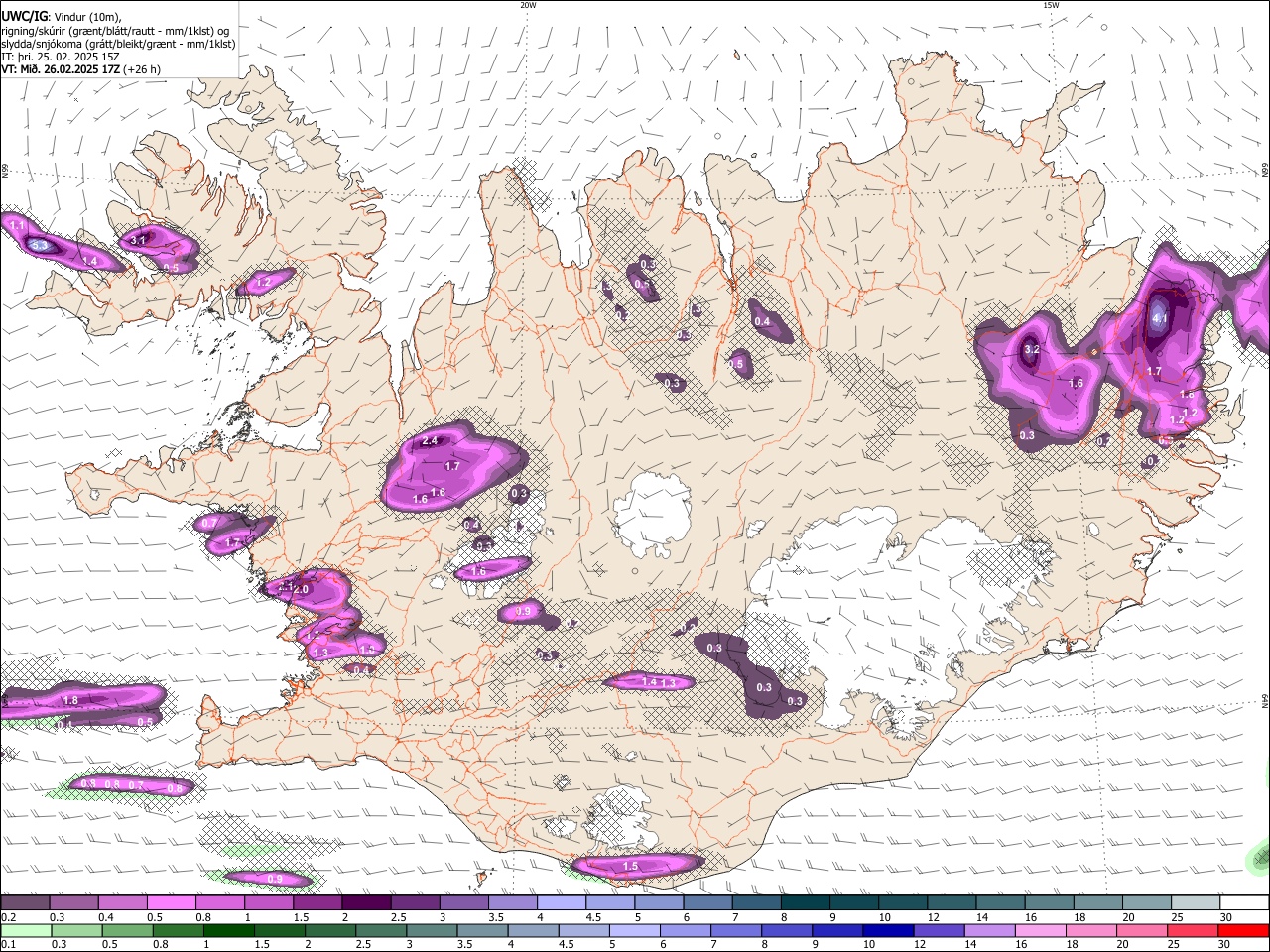Screen dimensions: 1270x952
Task: Click the '30' label on the lower legend
Action: (1226, 945)
